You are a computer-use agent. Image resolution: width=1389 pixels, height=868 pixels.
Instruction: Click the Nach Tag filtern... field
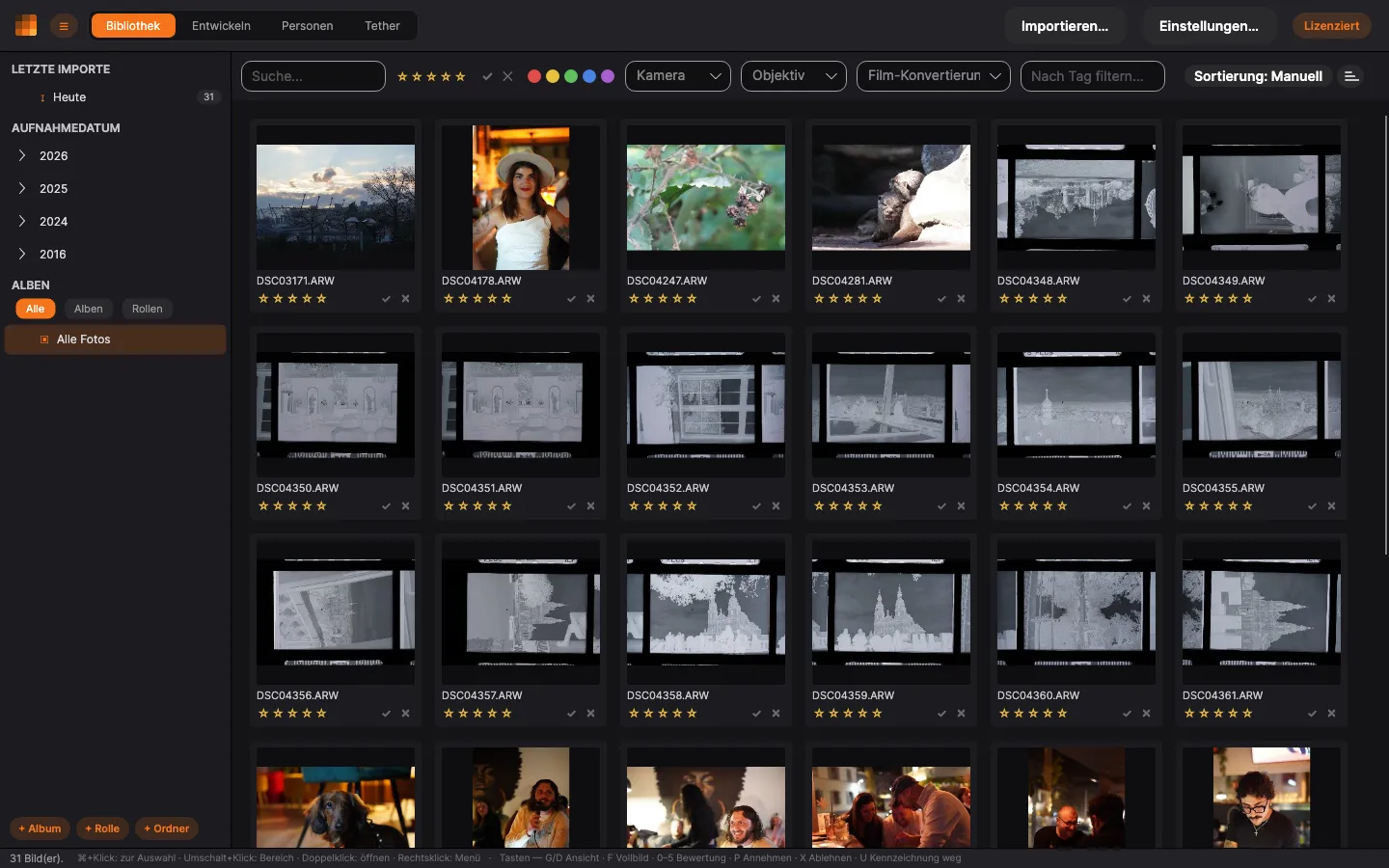(x=1093, y=76)
